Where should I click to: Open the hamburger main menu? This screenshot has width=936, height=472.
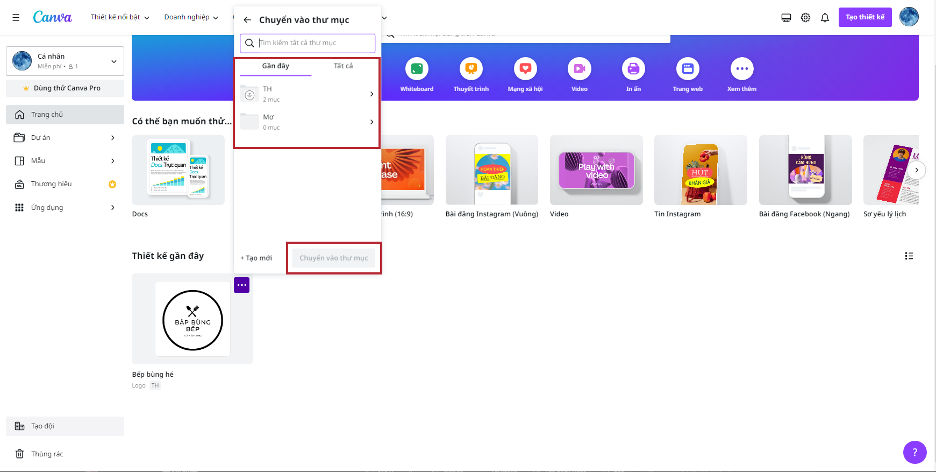point(14,17)
